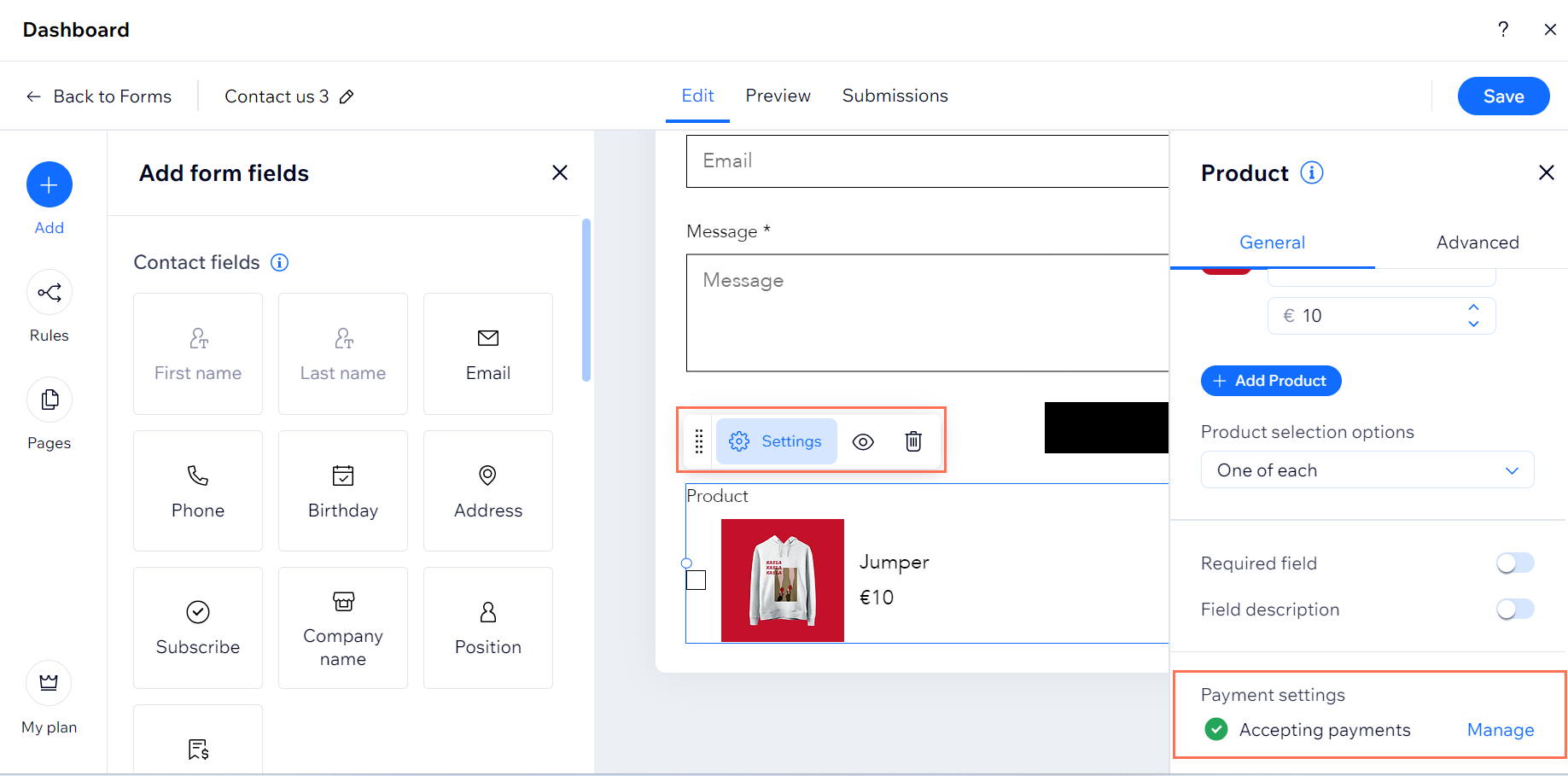Click the Email input field
The width and height of the screenshot is (1568, 776).
point(927,161)
